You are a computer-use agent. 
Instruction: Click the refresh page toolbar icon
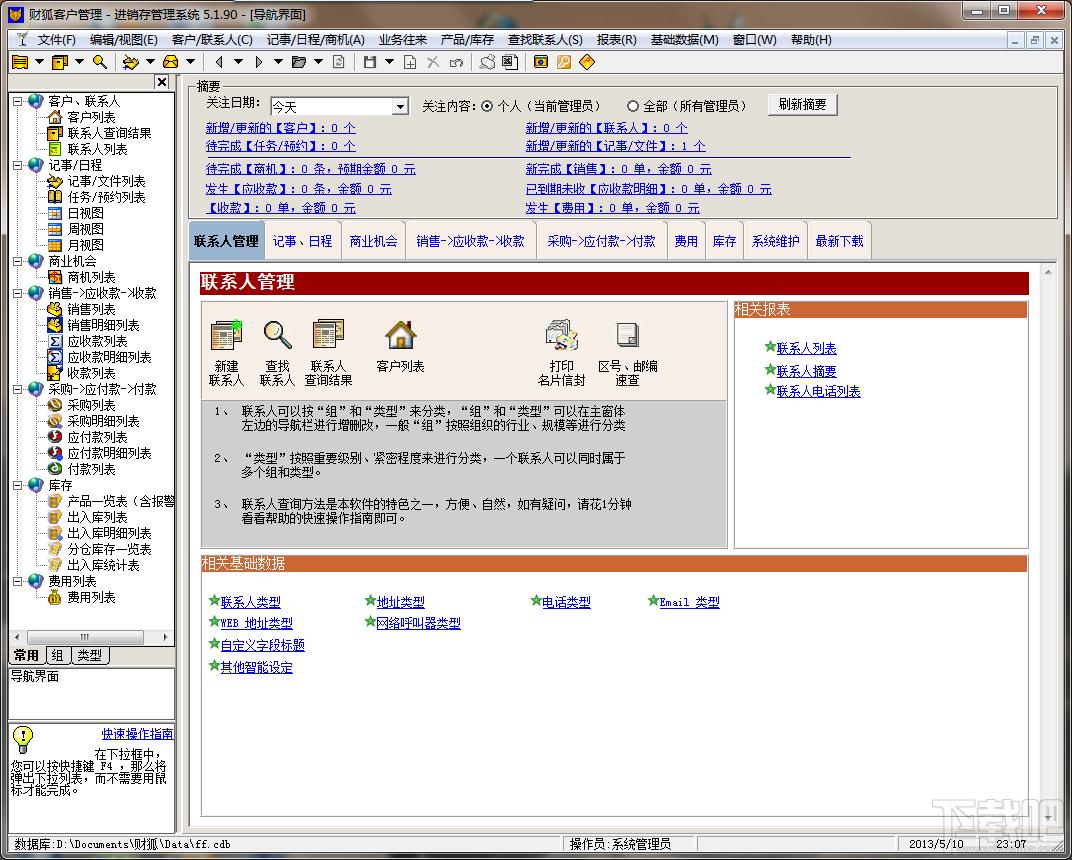pyautogui.click(x=338, y=62)
